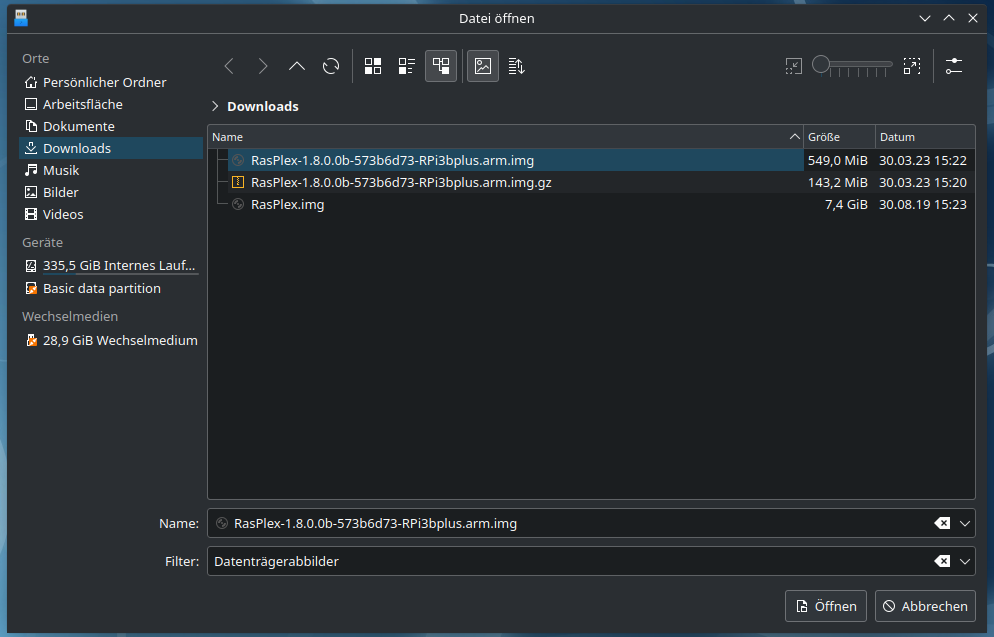Click the Abbrechen button
The height and width of the screenshot is (637, 994).
coord(926,607)
